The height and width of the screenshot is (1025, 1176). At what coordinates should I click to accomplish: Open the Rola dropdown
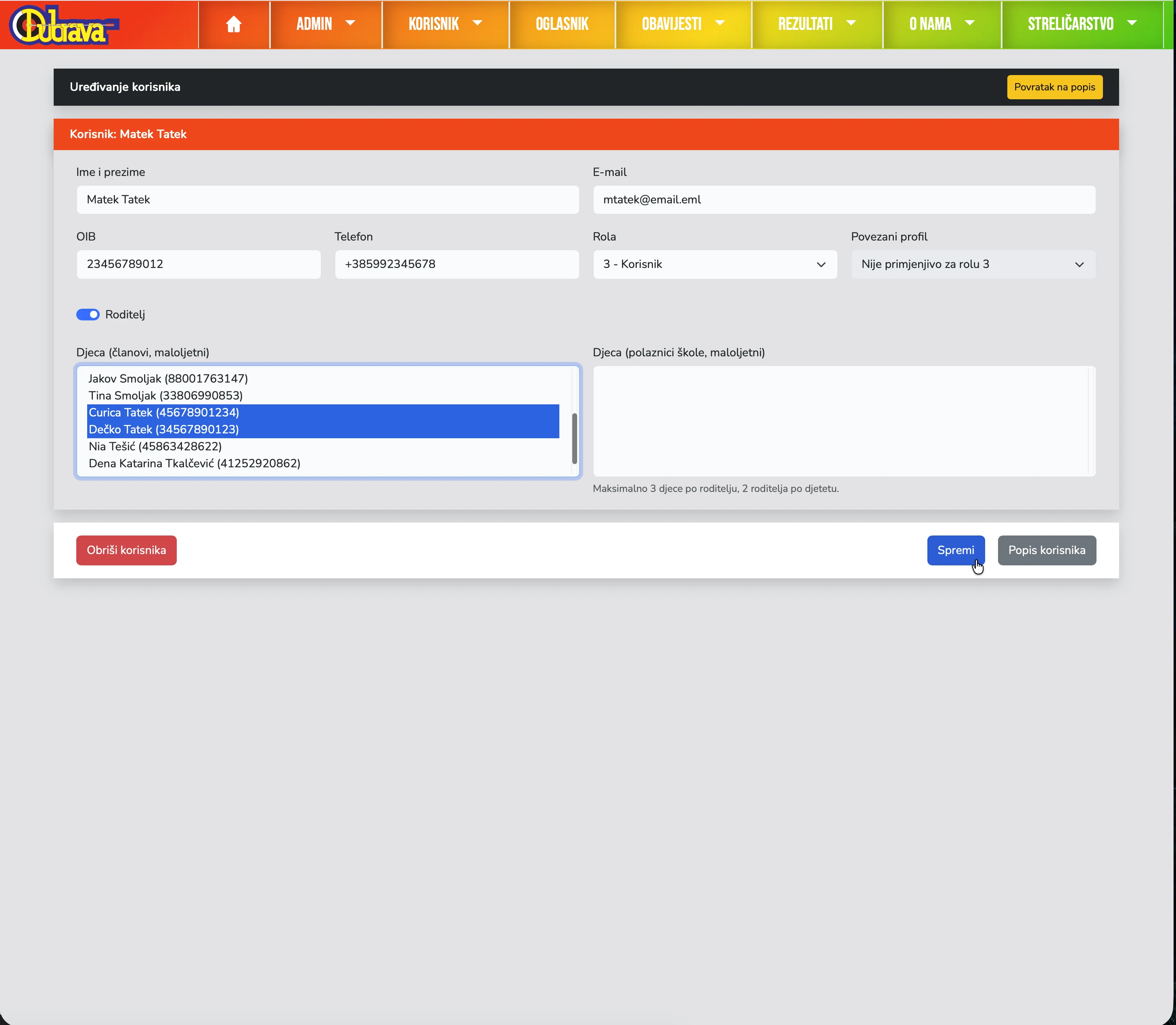715,264
